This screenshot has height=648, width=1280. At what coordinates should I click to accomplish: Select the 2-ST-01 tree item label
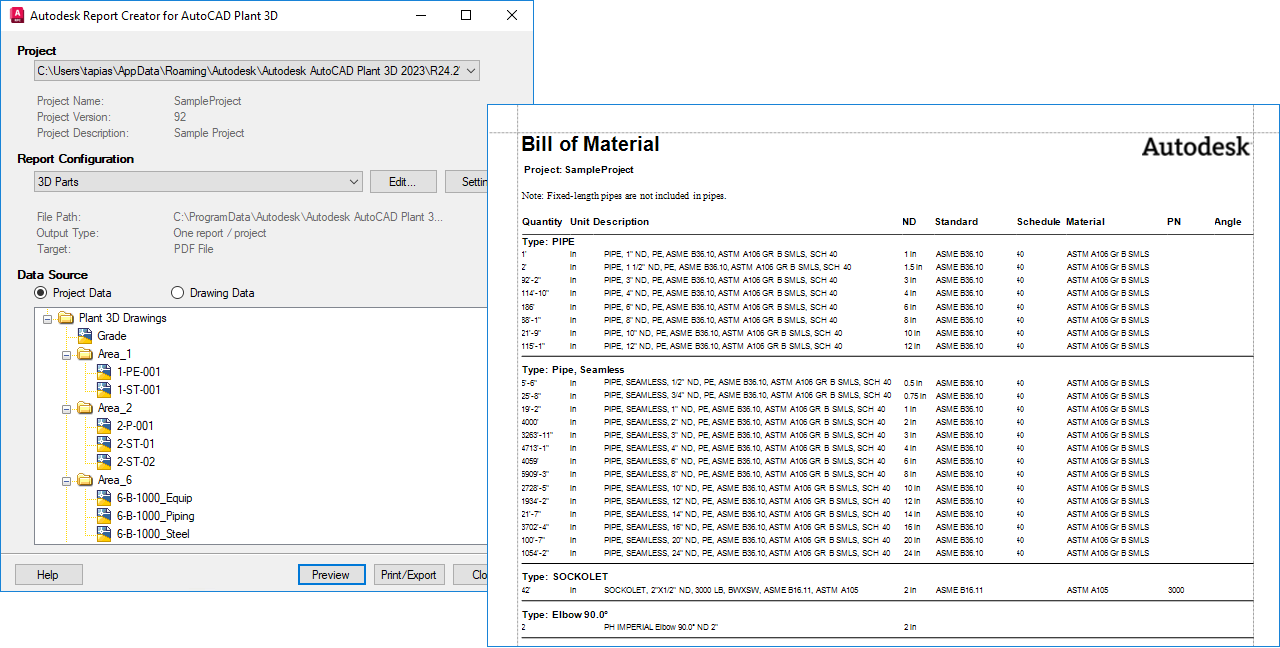point(136,444)
